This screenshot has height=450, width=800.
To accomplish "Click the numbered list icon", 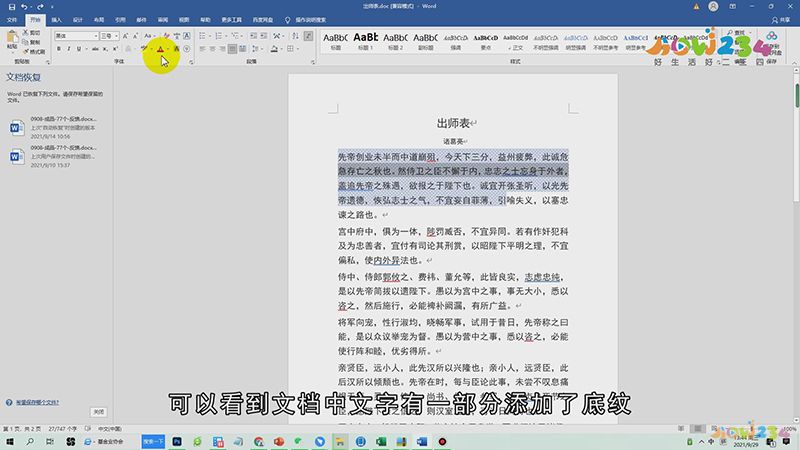I will pos(218,36).
